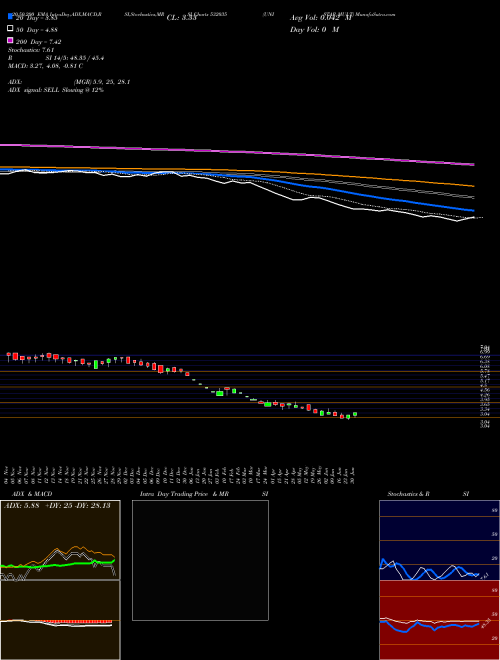Select the '200 Day = 7.42' label
This screenshot has width=500, height=660.
[39, 42]
